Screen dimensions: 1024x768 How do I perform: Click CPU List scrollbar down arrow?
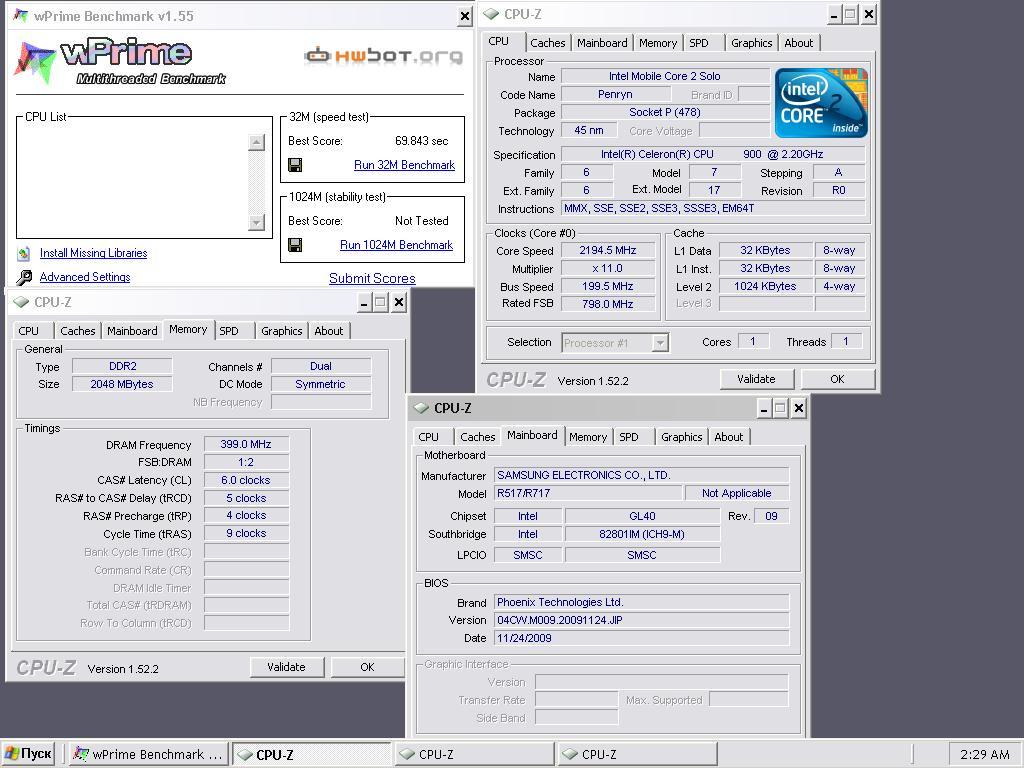257,223
